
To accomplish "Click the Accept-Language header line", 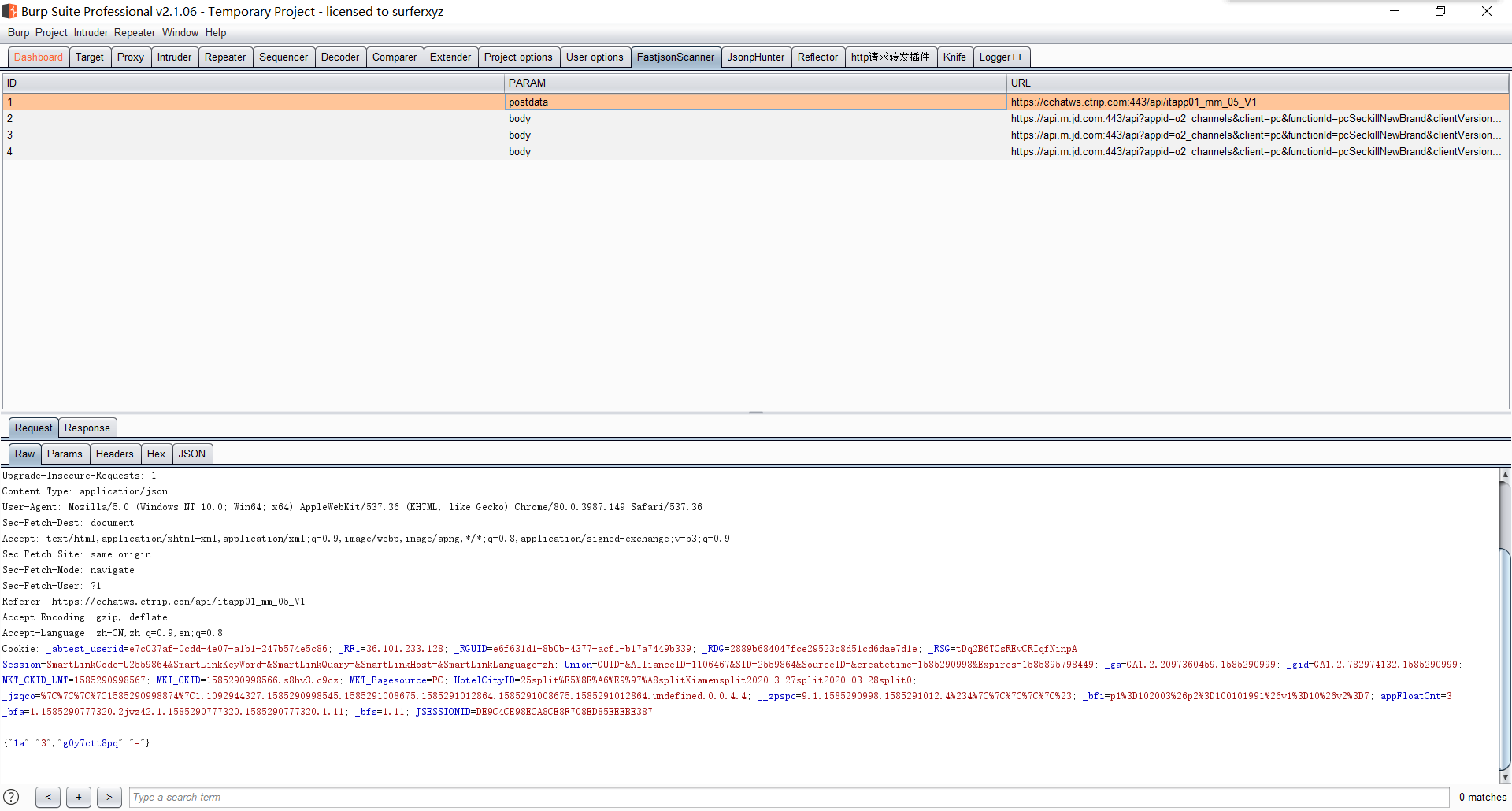I will point(113,632).
